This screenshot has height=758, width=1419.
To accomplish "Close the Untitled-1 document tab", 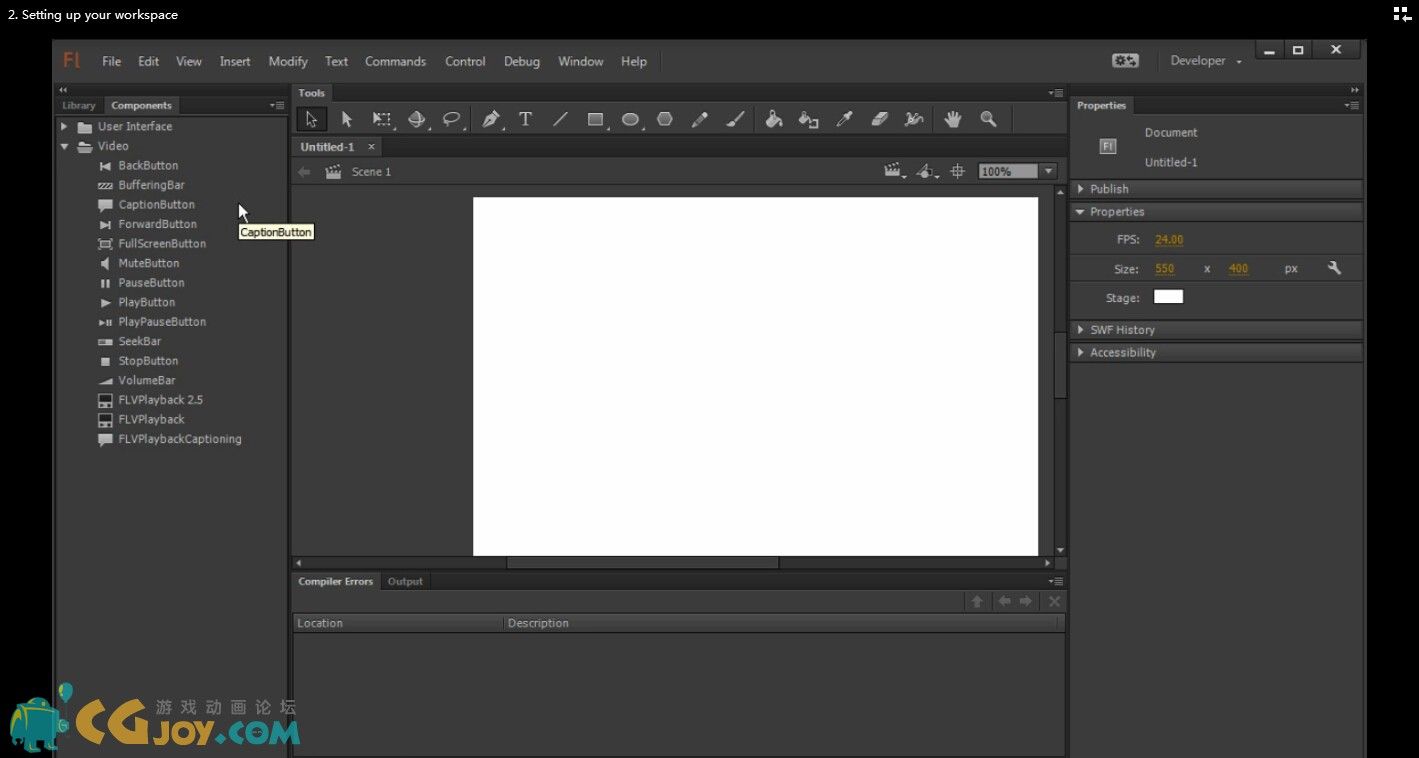I will (x=371, y=147).
